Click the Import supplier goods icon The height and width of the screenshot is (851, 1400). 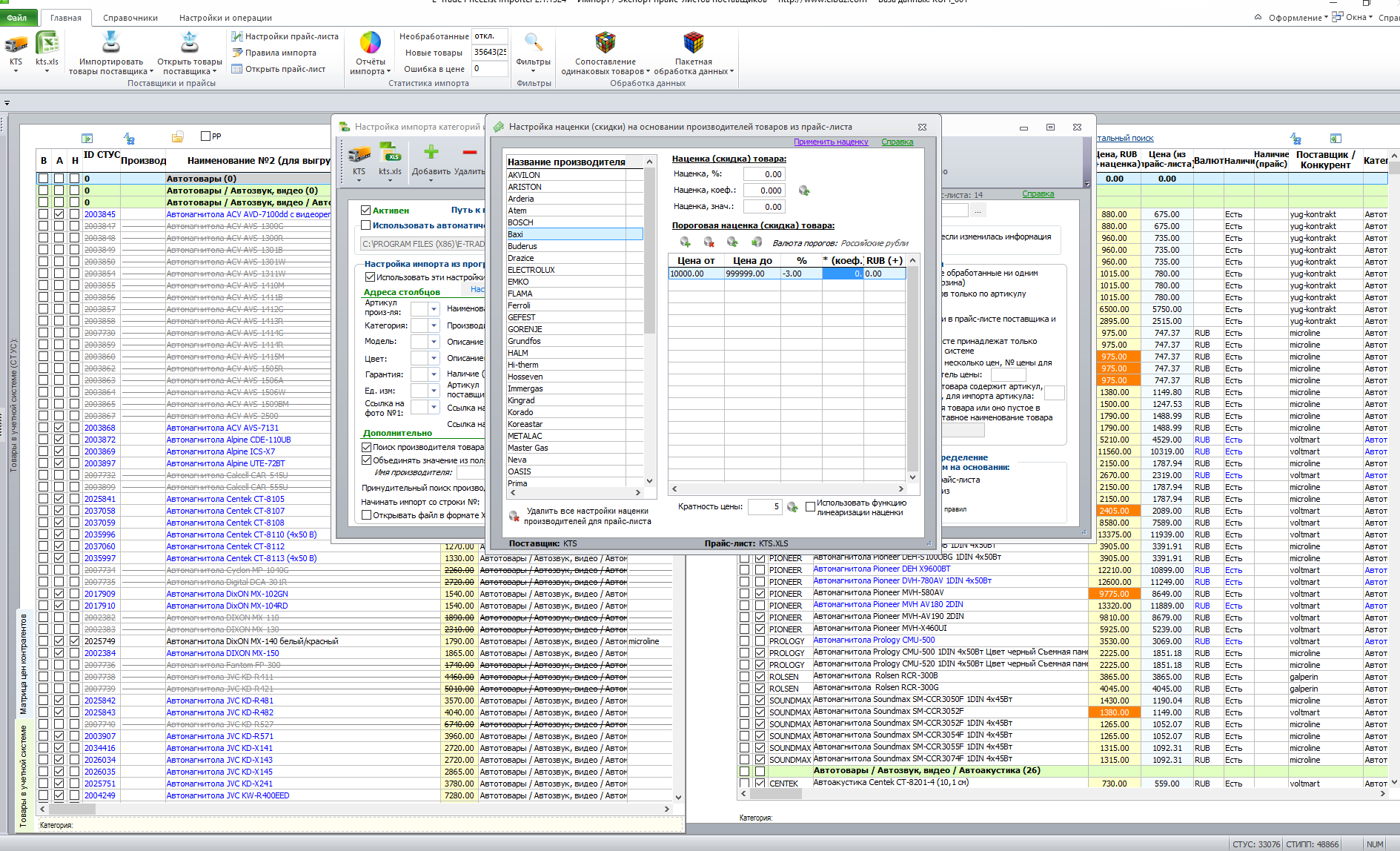[x=111, y=42]
